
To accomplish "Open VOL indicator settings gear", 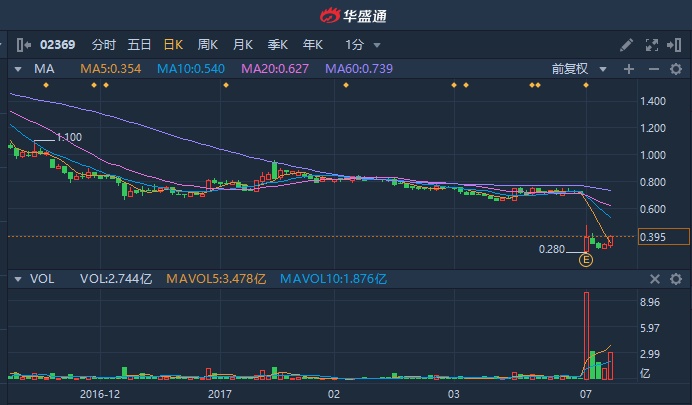I will [676, 279].
